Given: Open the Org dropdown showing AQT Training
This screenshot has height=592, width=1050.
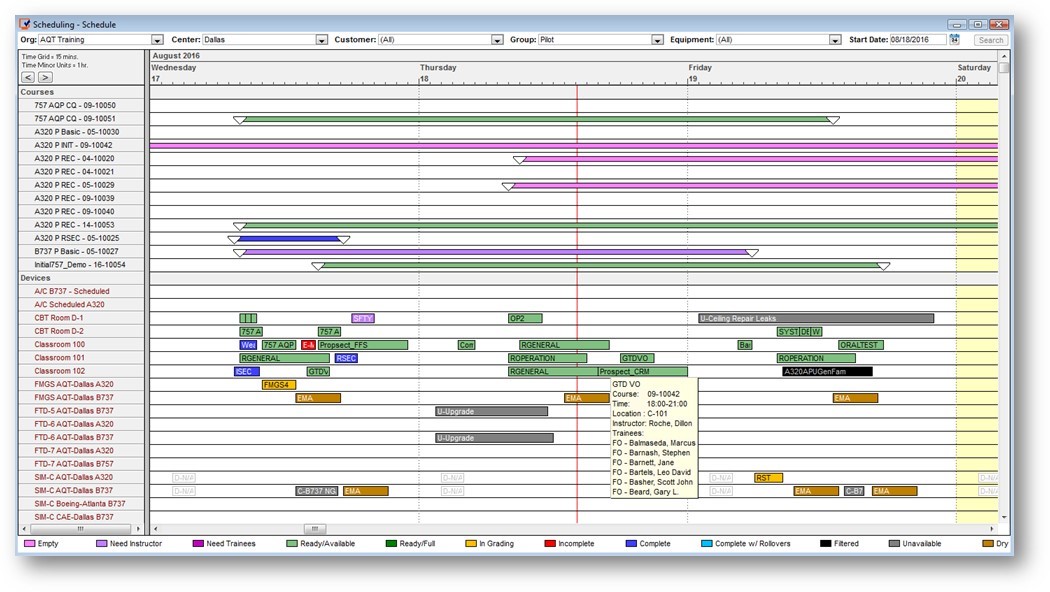Looking at the screenshot, I should [x=155, y=39].
